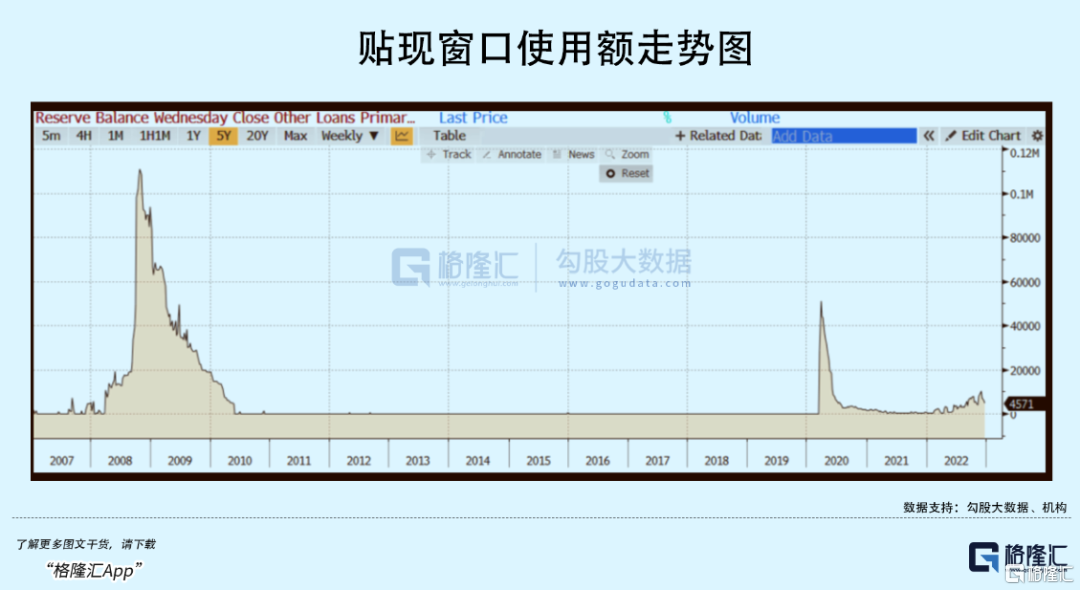Click the 4571 last value marker

click(x=1022, y=404)
